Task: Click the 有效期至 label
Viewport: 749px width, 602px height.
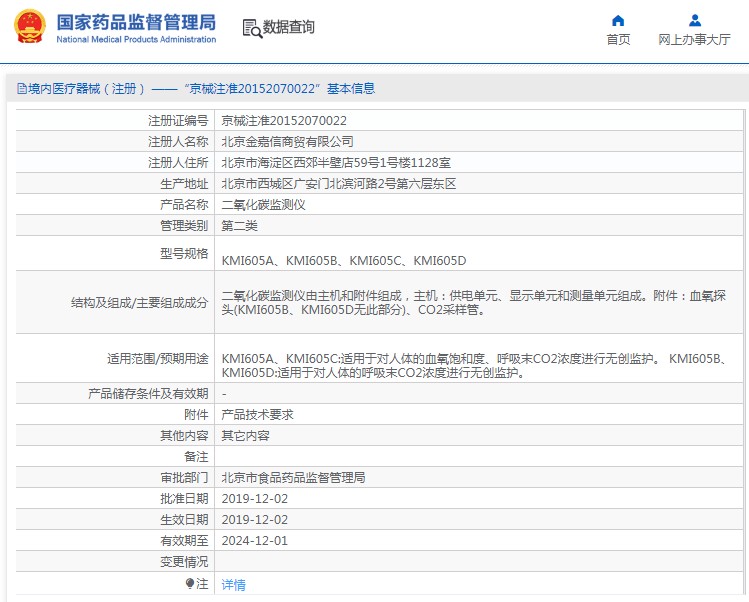Action: click(184, 541)
